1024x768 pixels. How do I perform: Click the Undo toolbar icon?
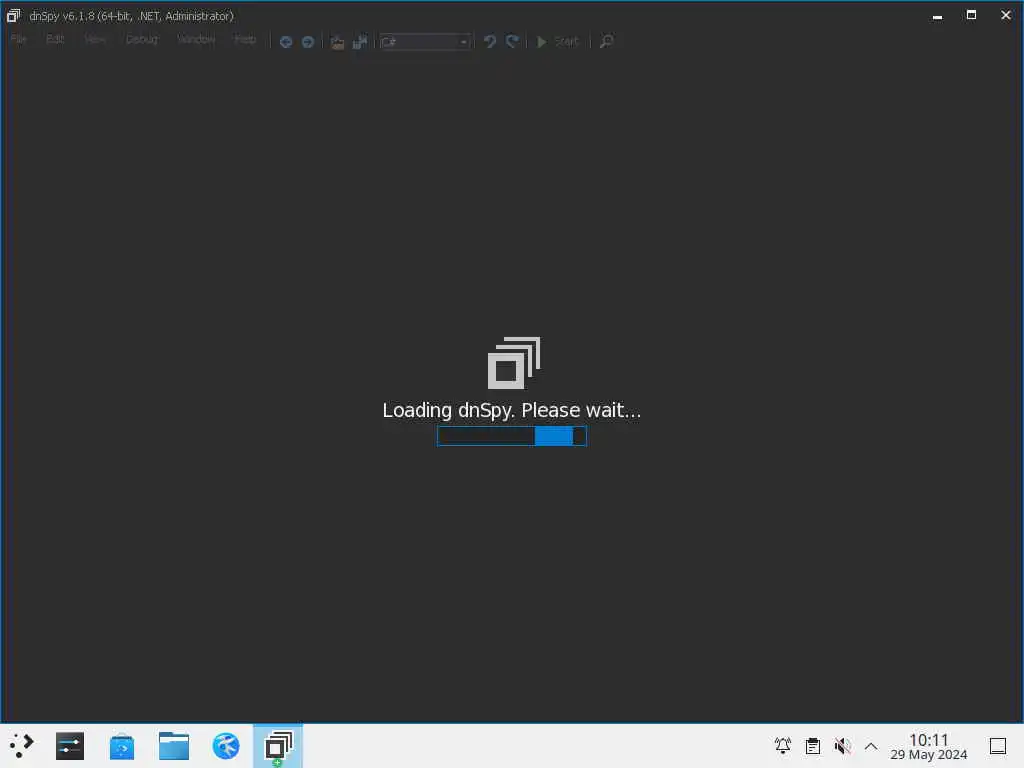490,42
